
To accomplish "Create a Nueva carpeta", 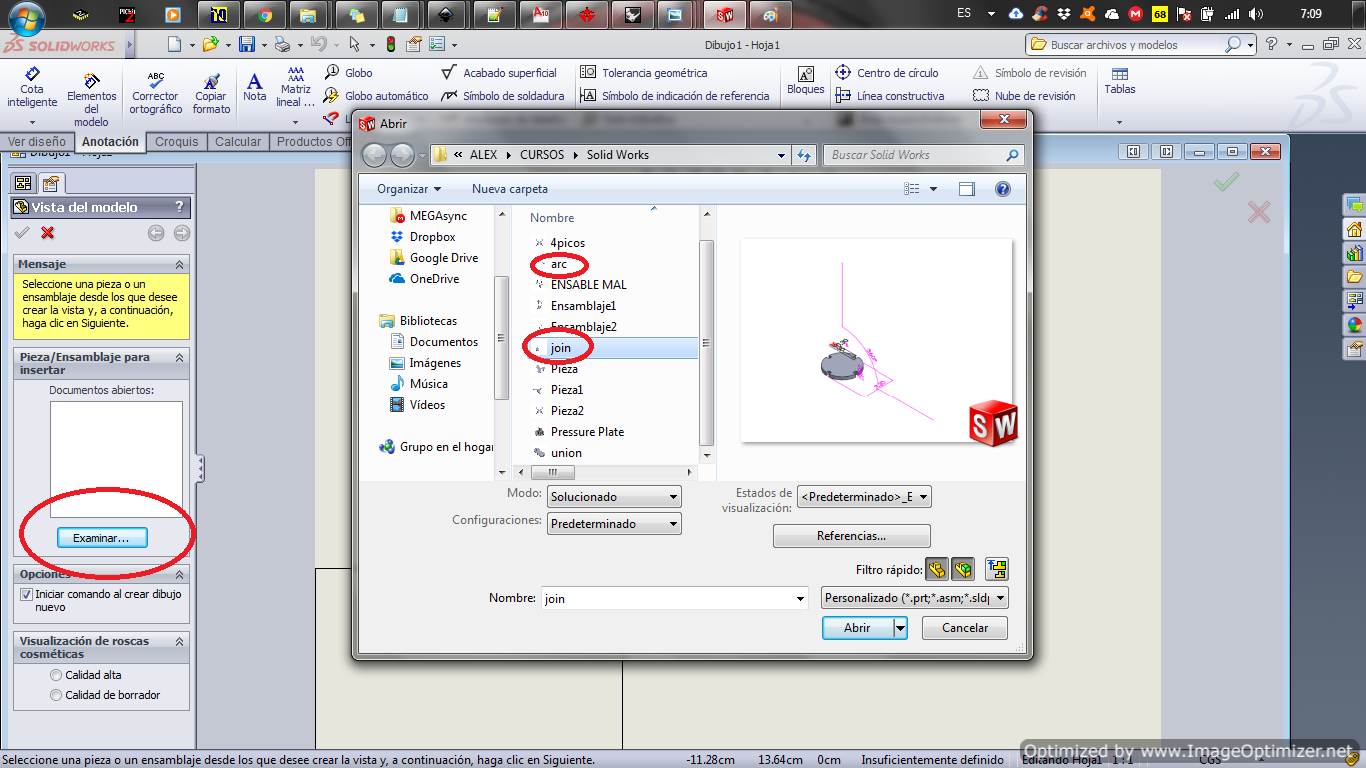I will [x=509, y=189].
